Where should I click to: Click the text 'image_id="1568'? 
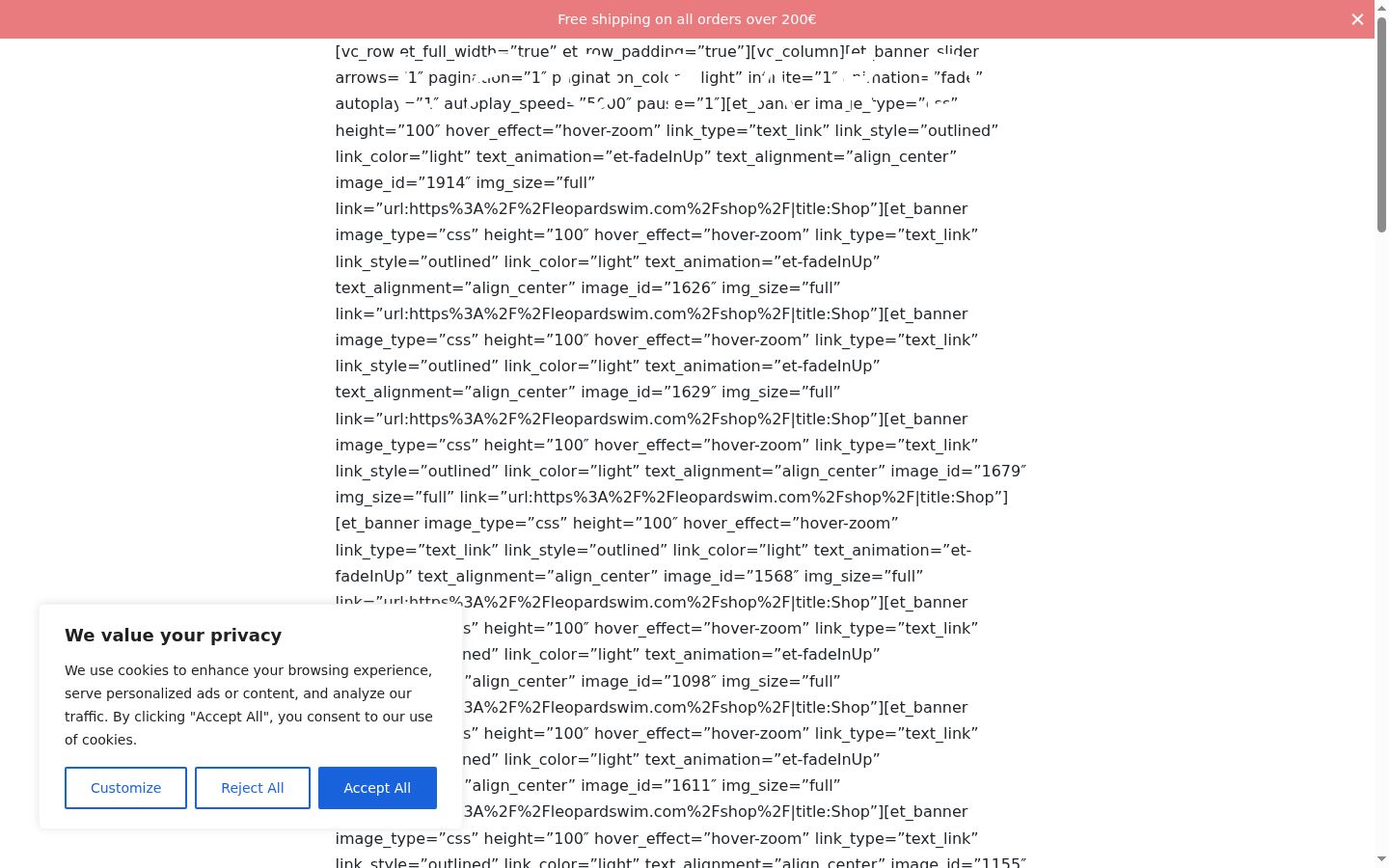coord(731,576)
